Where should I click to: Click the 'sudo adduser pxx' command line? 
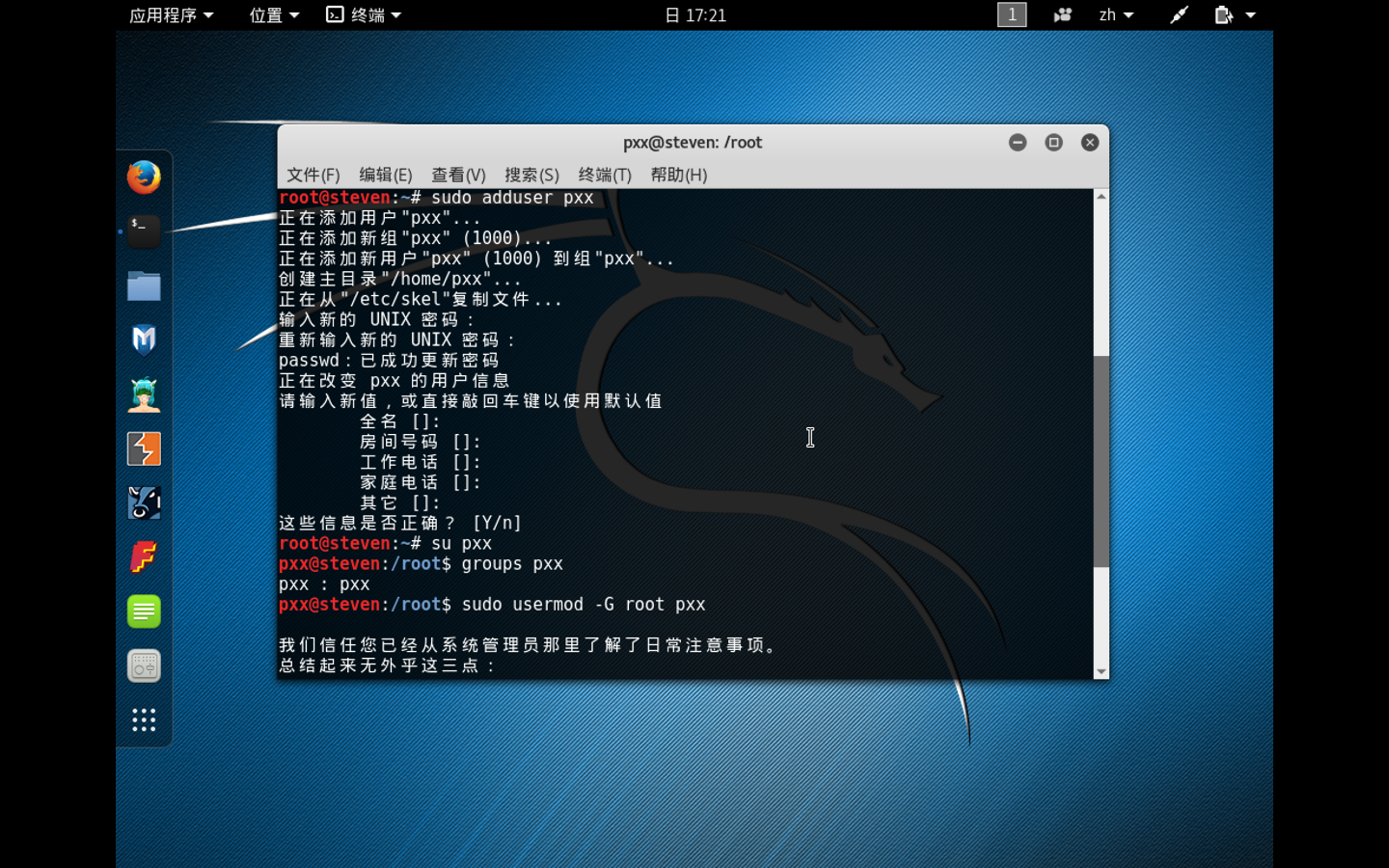[436, 198]
